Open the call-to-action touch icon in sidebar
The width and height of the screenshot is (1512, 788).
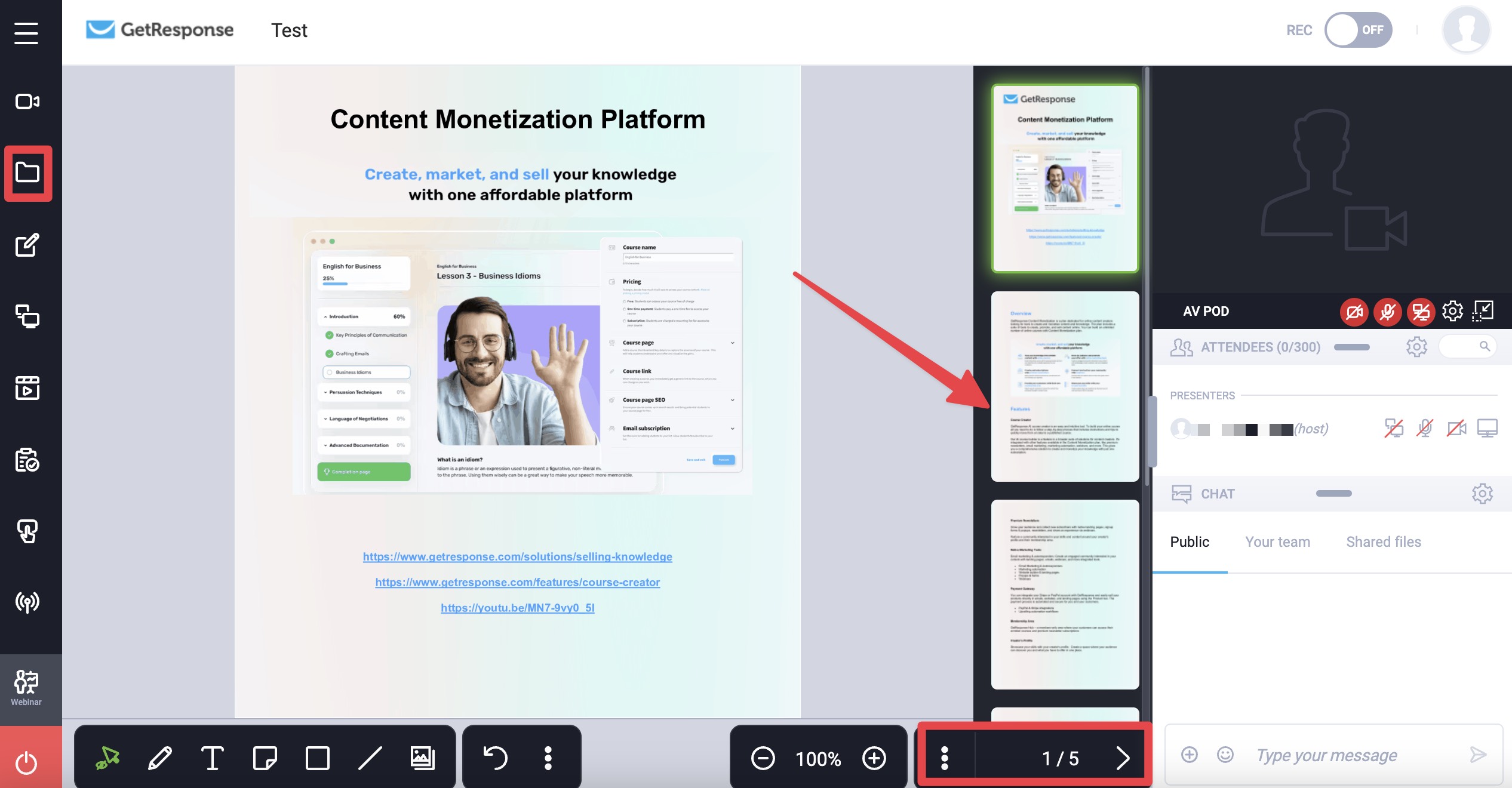[27, 531]
